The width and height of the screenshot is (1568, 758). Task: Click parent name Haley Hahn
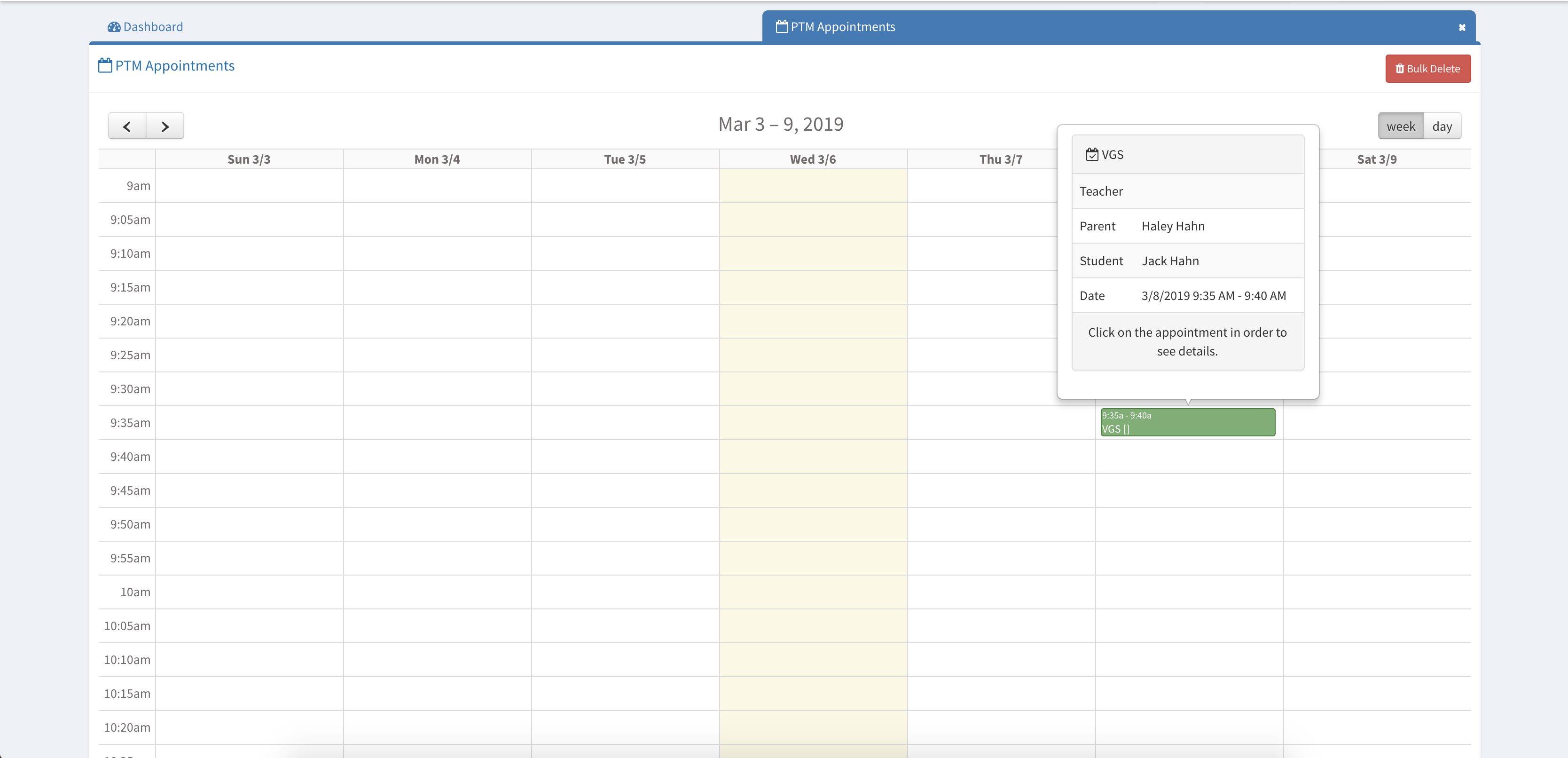(1173, 227)
